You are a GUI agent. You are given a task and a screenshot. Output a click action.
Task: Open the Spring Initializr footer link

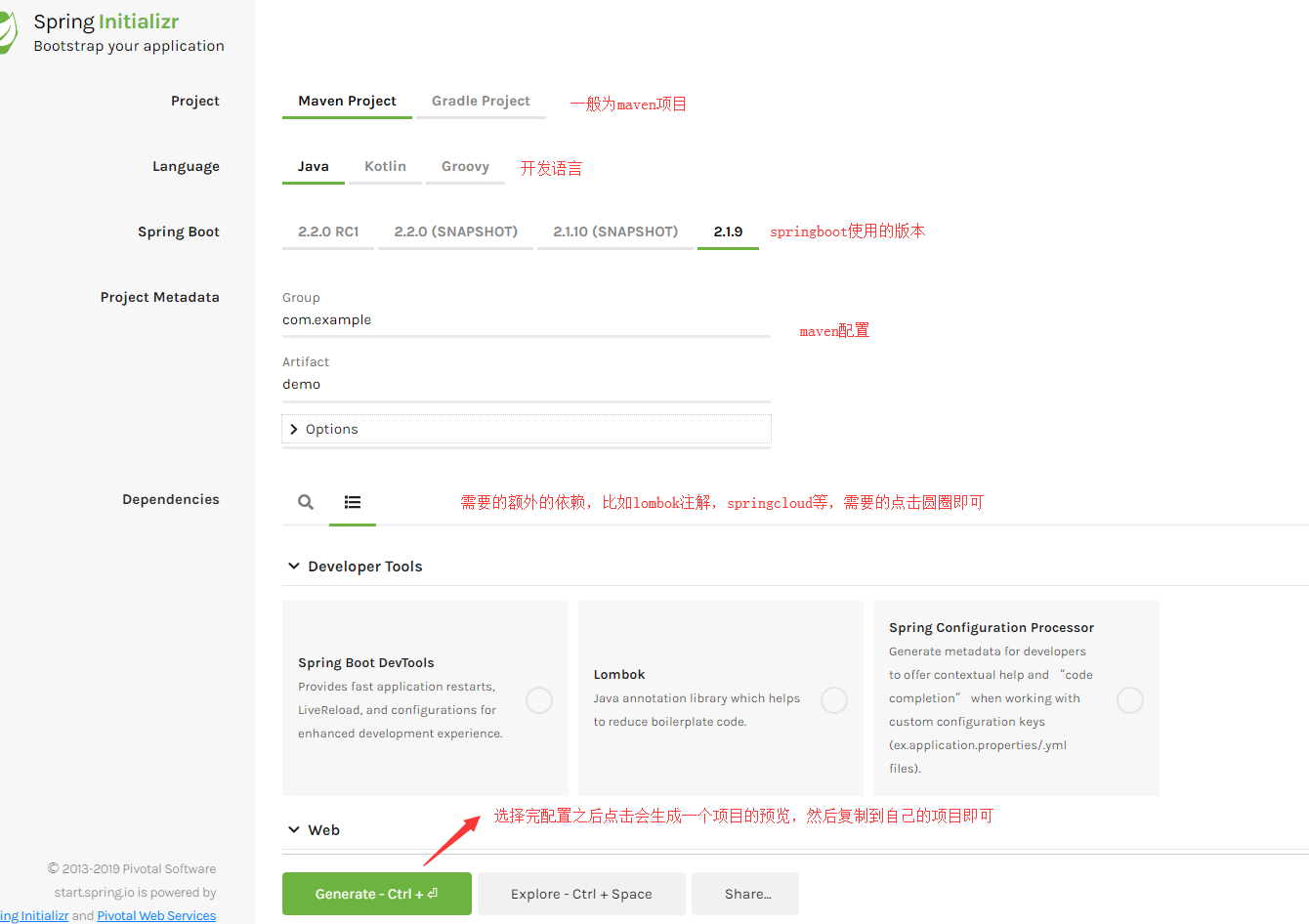point(34,915)
